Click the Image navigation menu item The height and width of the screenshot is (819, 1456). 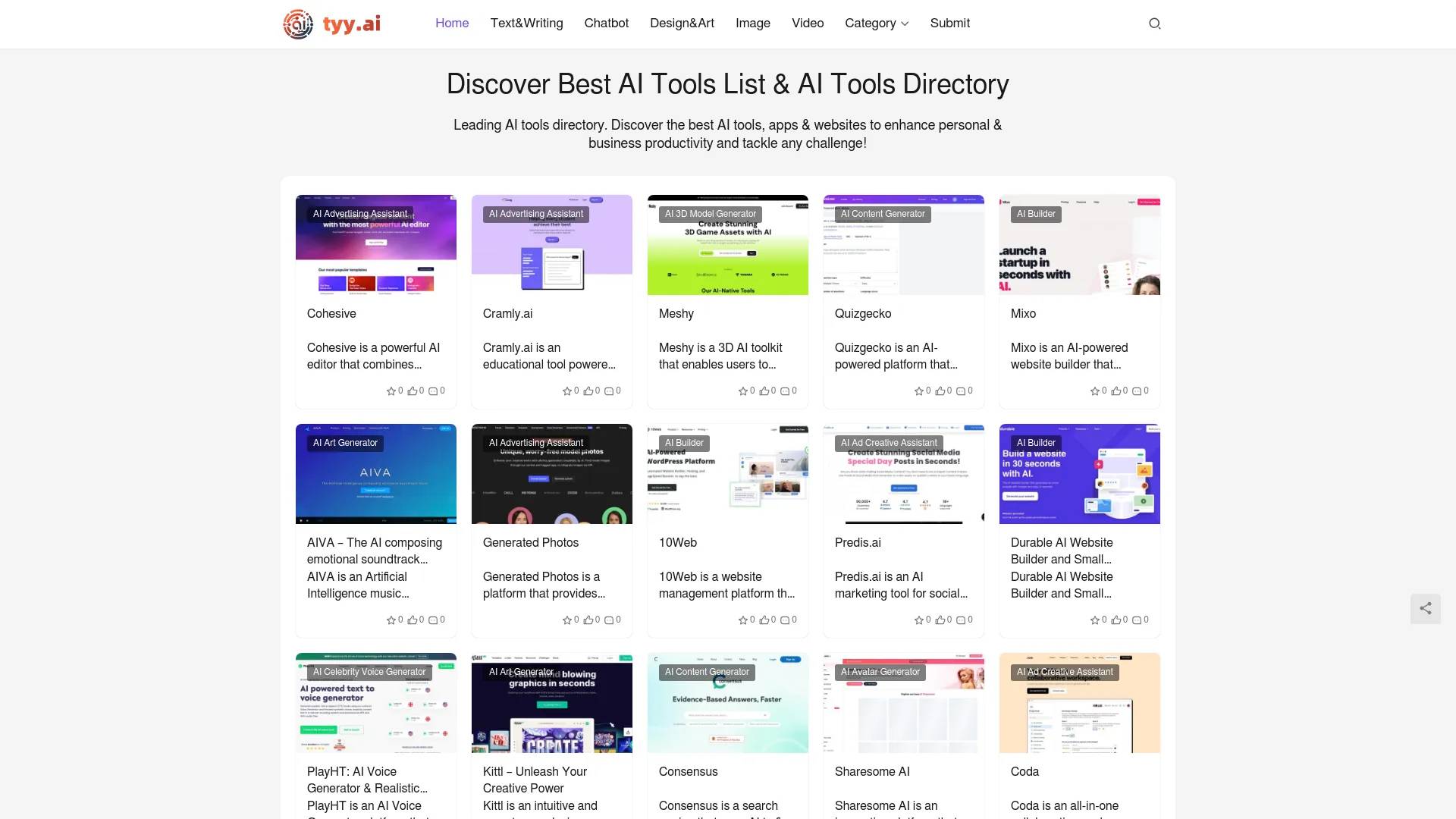[753, 23]
